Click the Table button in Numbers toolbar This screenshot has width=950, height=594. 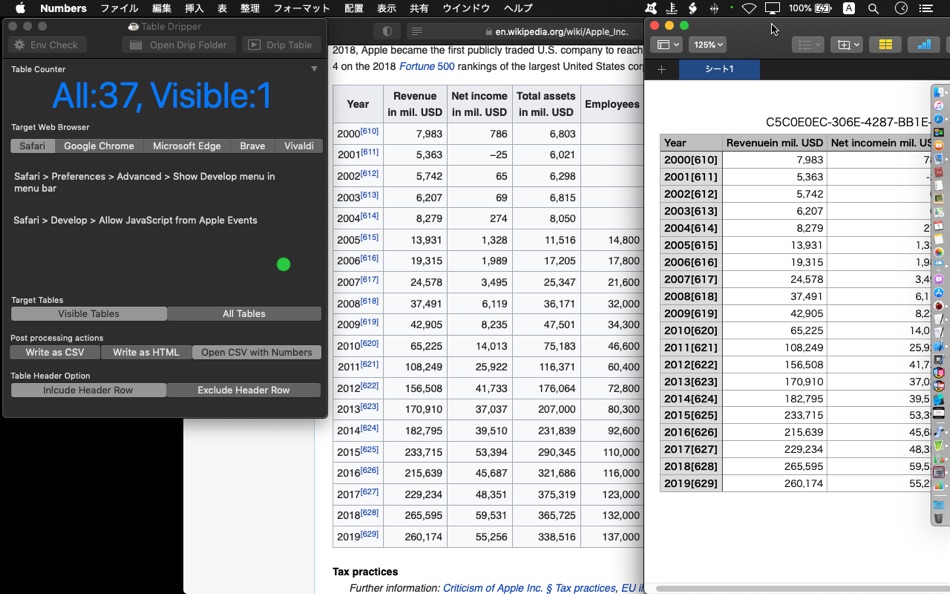885,44
